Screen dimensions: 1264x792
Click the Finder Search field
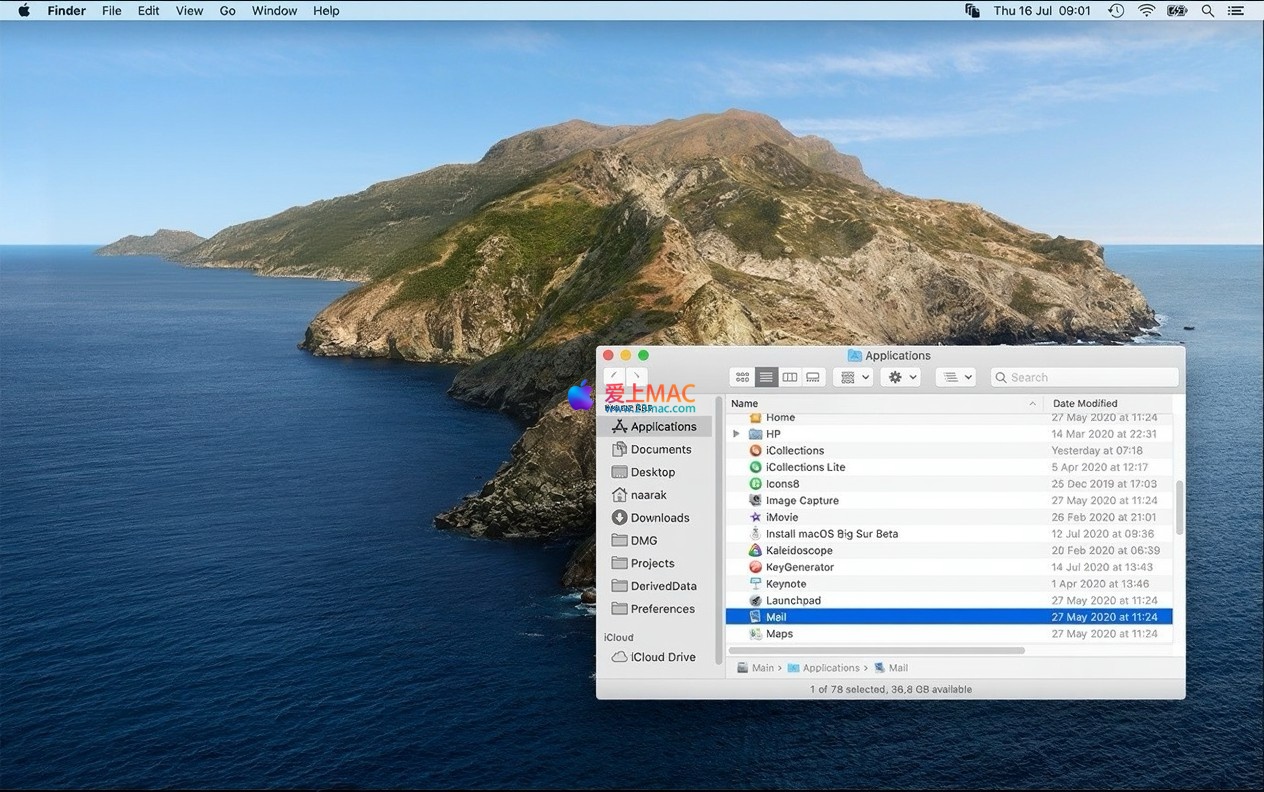[1090, 377]
